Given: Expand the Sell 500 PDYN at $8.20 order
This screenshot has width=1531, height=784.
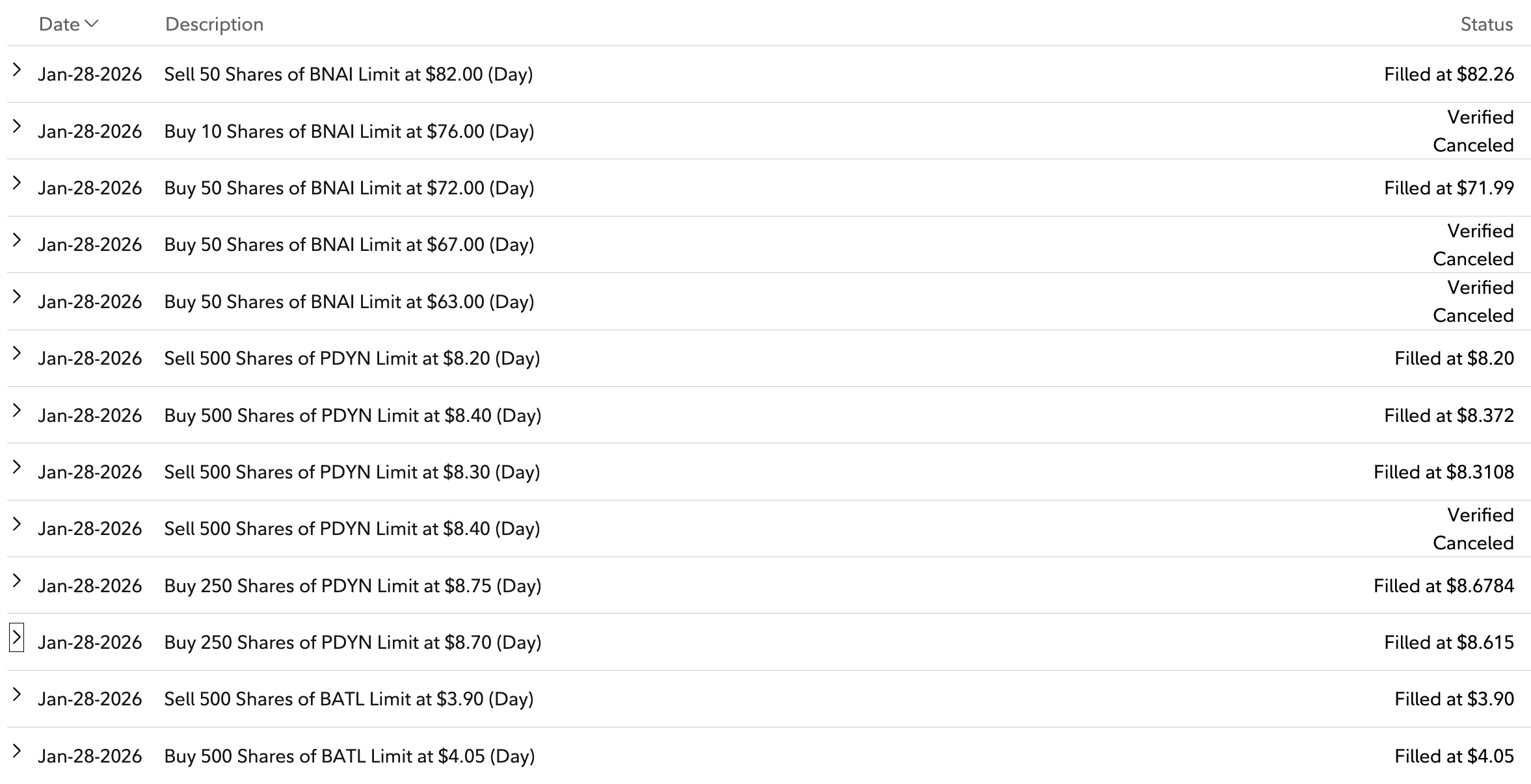Looking at the screenshot, I should click(x=17, y=353).
